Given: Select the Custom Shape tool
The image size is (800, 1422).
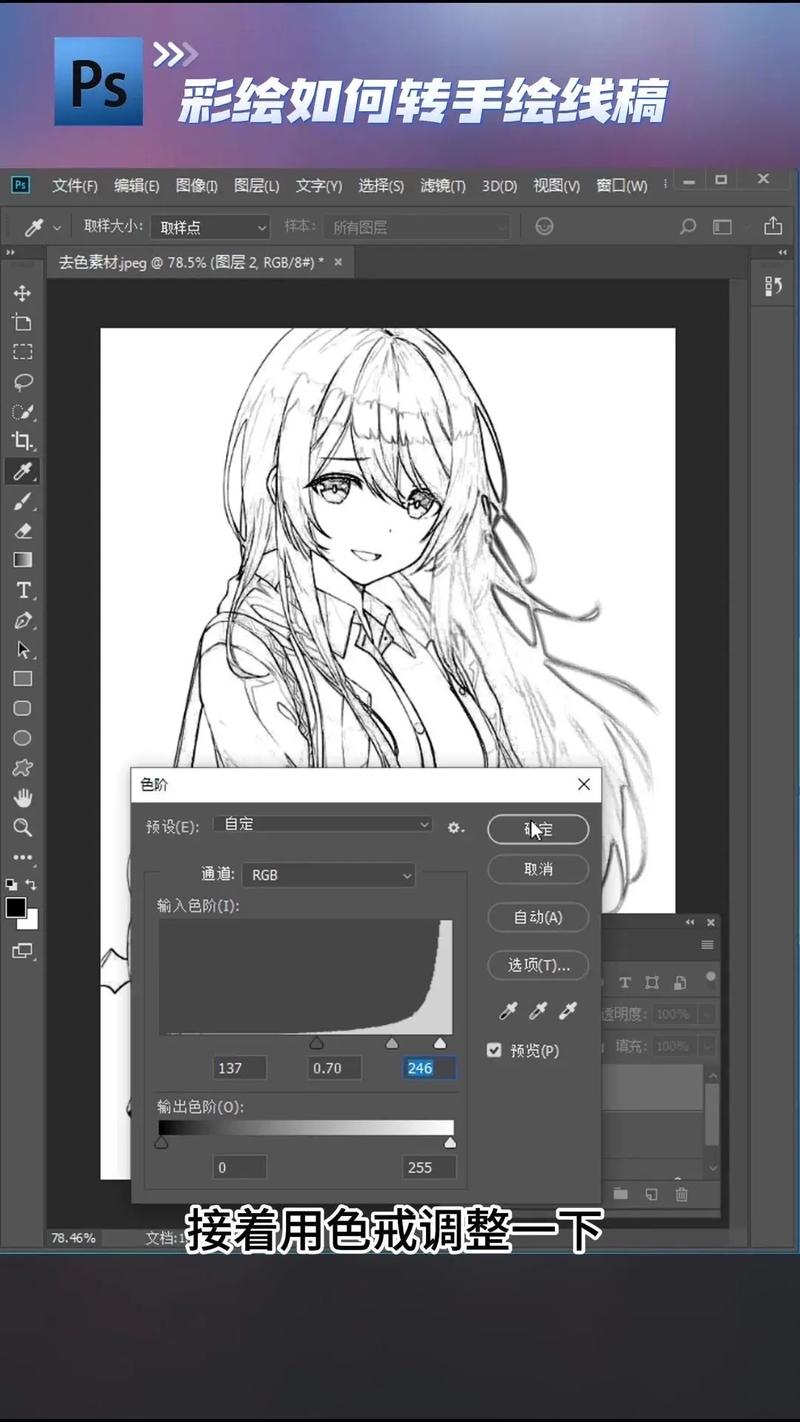Looking at the screenshot, I should click(x=22, y=768).
